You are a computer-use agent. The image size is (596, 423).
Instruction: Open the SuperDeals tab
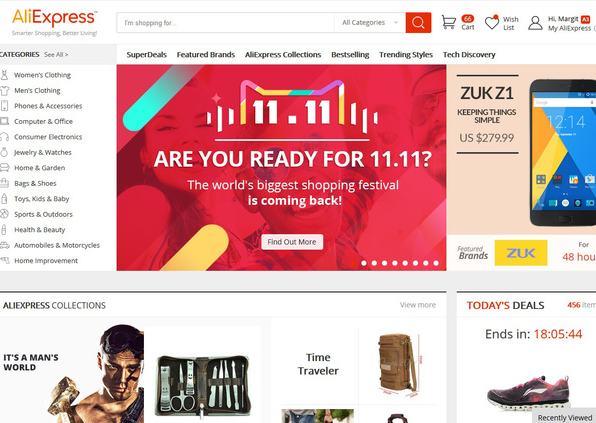pos(146,55)
